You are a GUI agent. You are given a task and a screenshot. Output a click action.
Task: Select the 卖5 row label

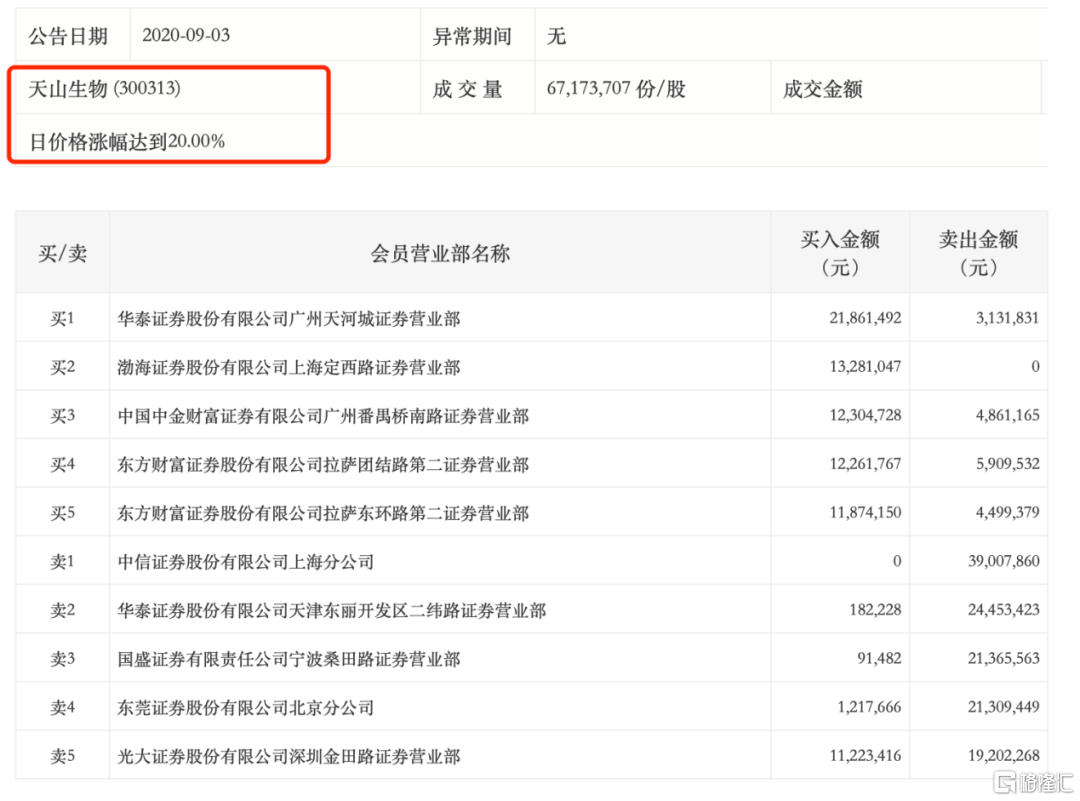[x=63, y=757]
